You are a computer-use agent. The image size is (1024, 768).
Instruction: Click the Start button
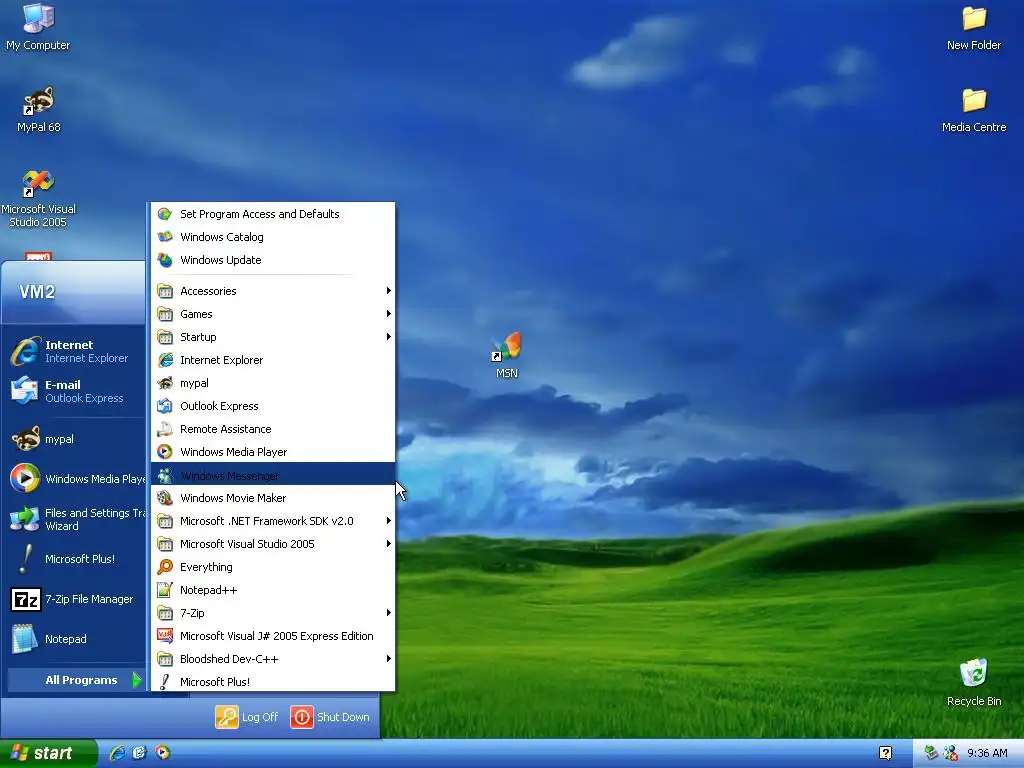(x=48, y=754)
